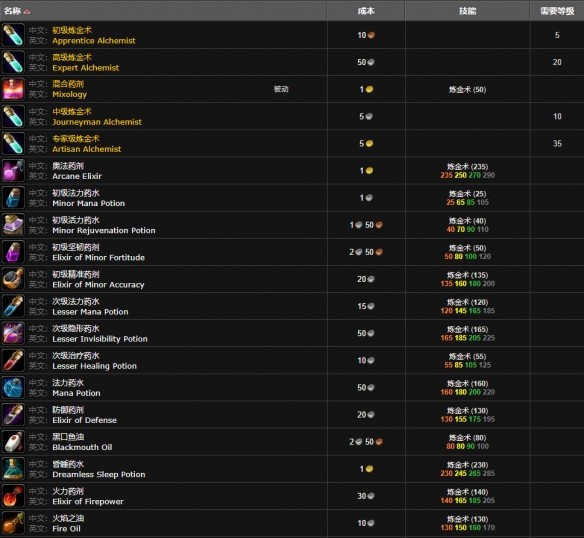Click the Mana Potion icon
The height and width of the screenshot is (538, 584).
click(x=13, y=387)
